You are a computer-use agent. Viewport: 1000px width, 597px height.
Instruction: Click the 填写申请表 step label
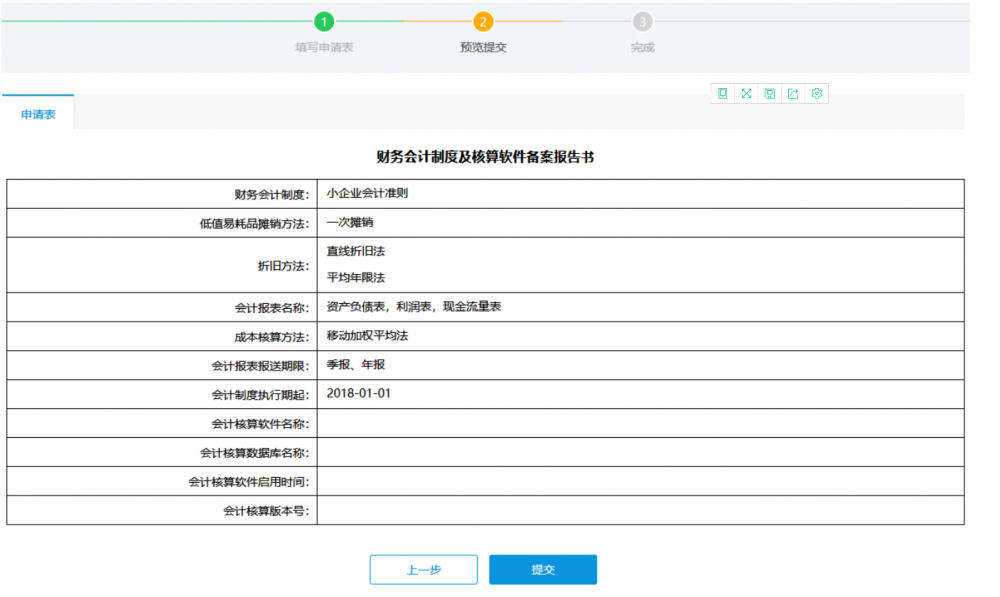click(324, 47)
